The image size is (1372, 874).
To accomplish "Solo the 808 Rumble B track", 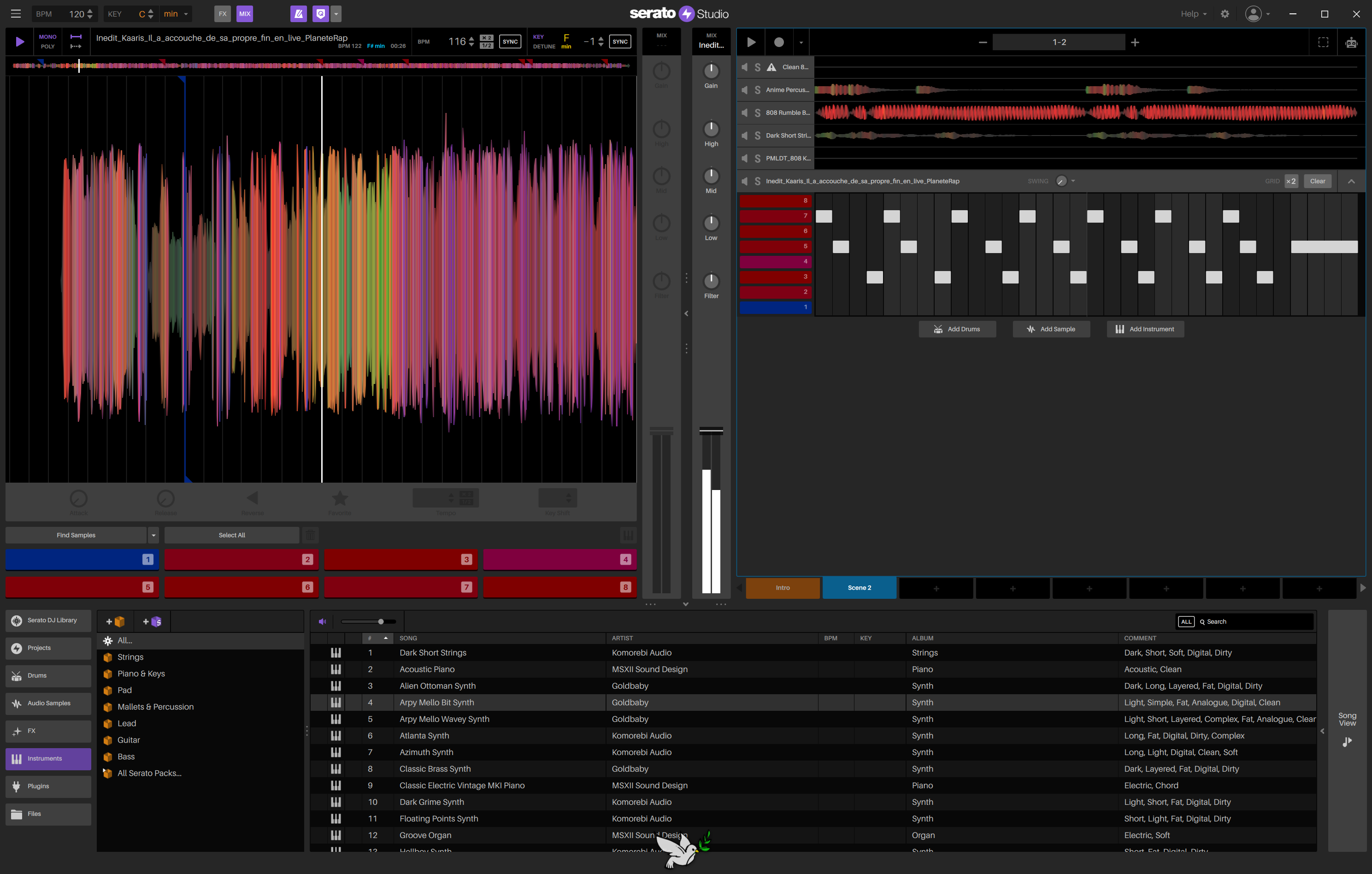I will 757,113.
